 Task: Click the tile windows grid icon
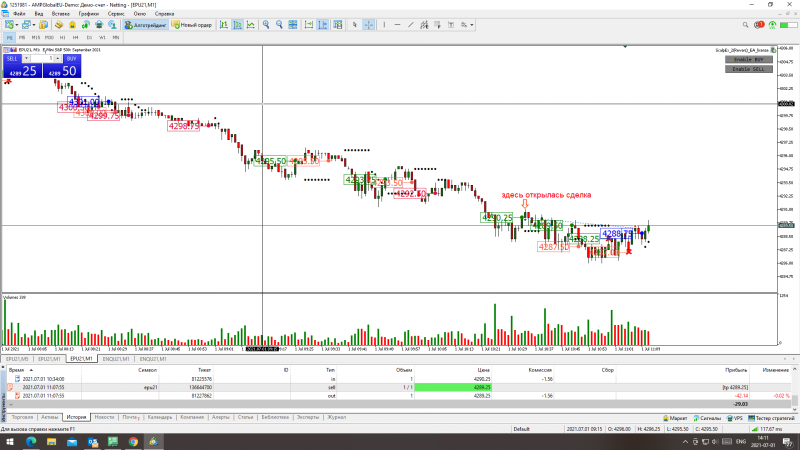[x=293, y=24]
